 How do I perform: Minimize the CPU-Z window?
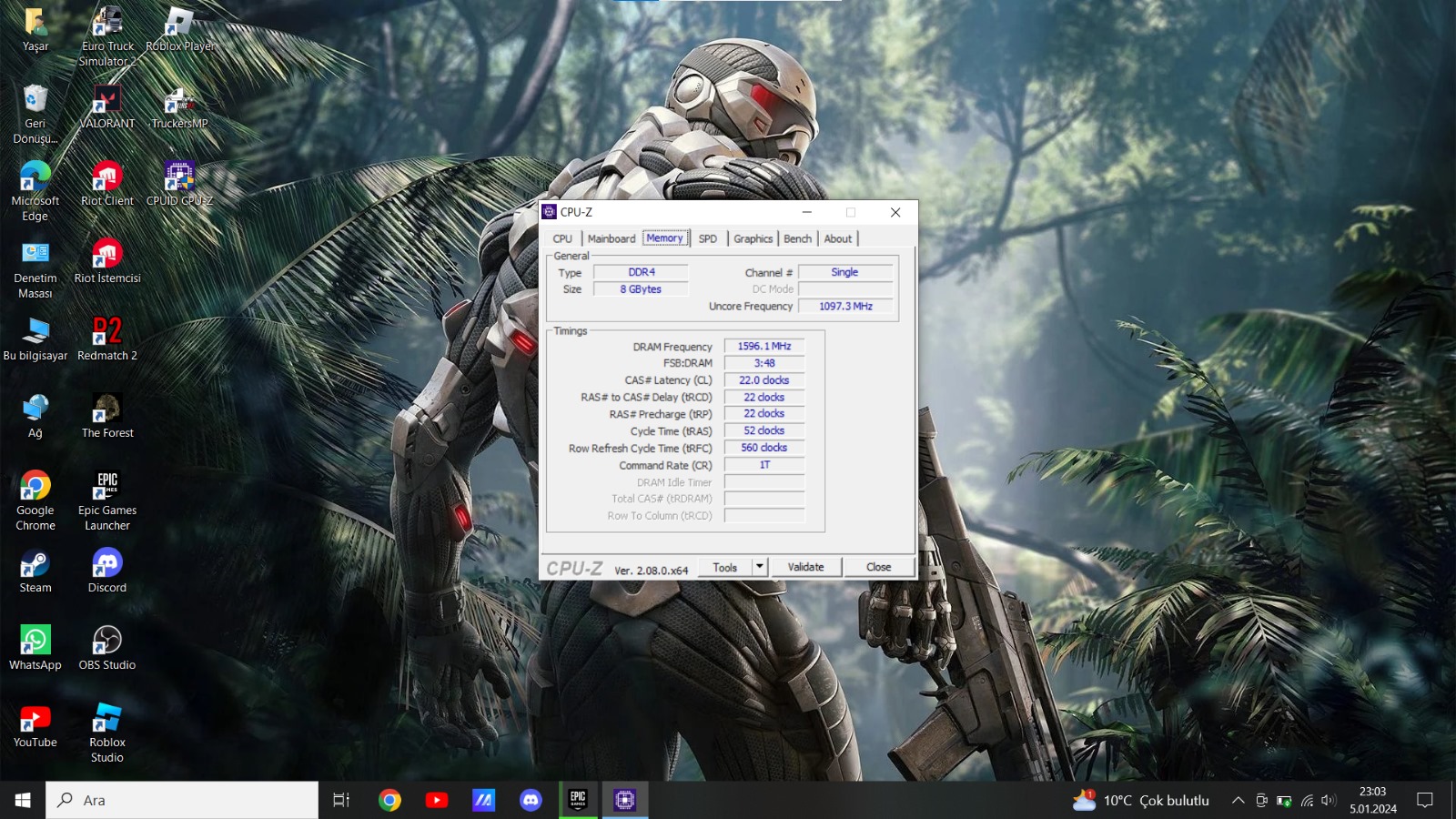[806, 212]
